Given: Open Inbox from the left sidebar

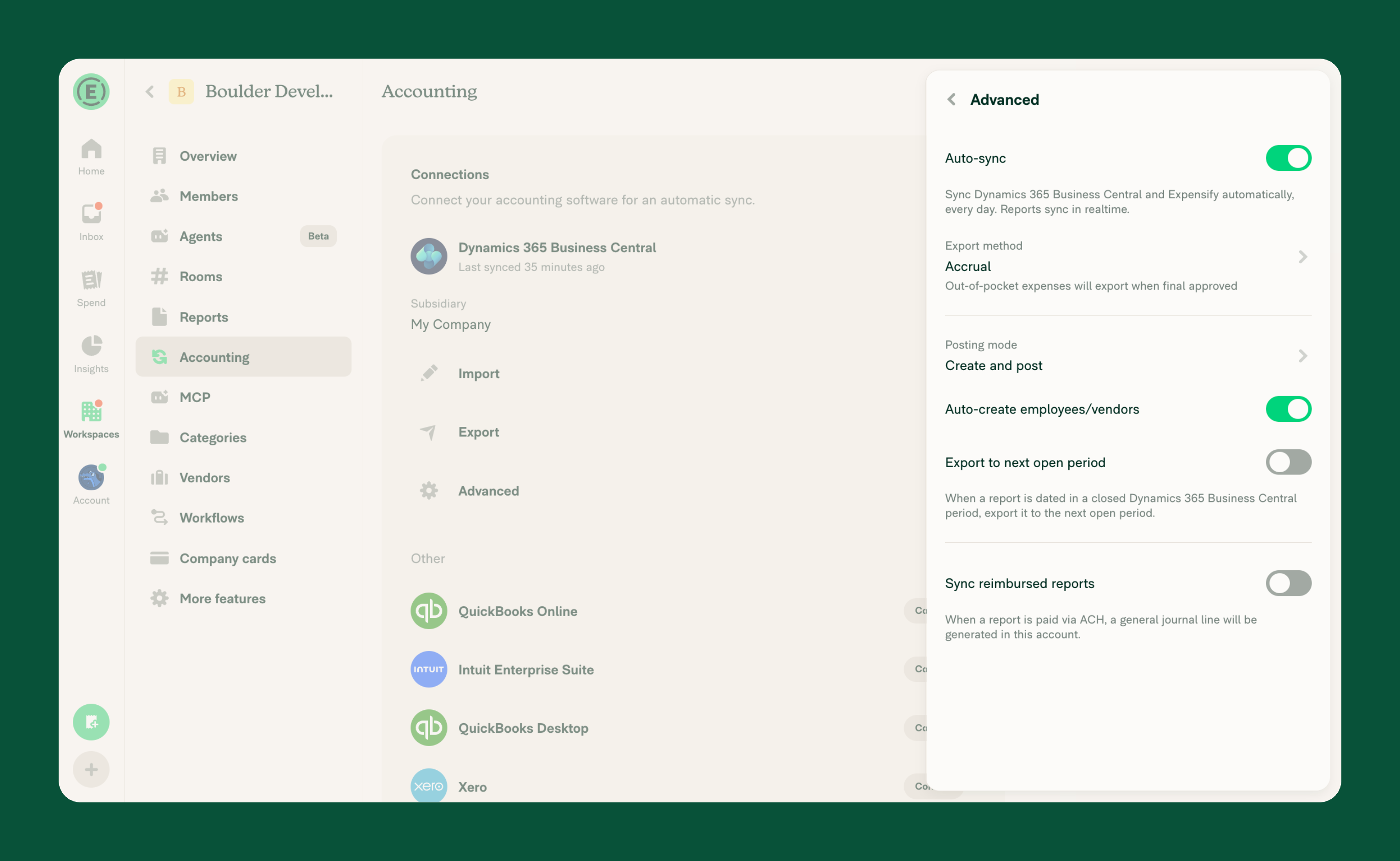Looking at the screenshot, I should [x=91, y=222].
